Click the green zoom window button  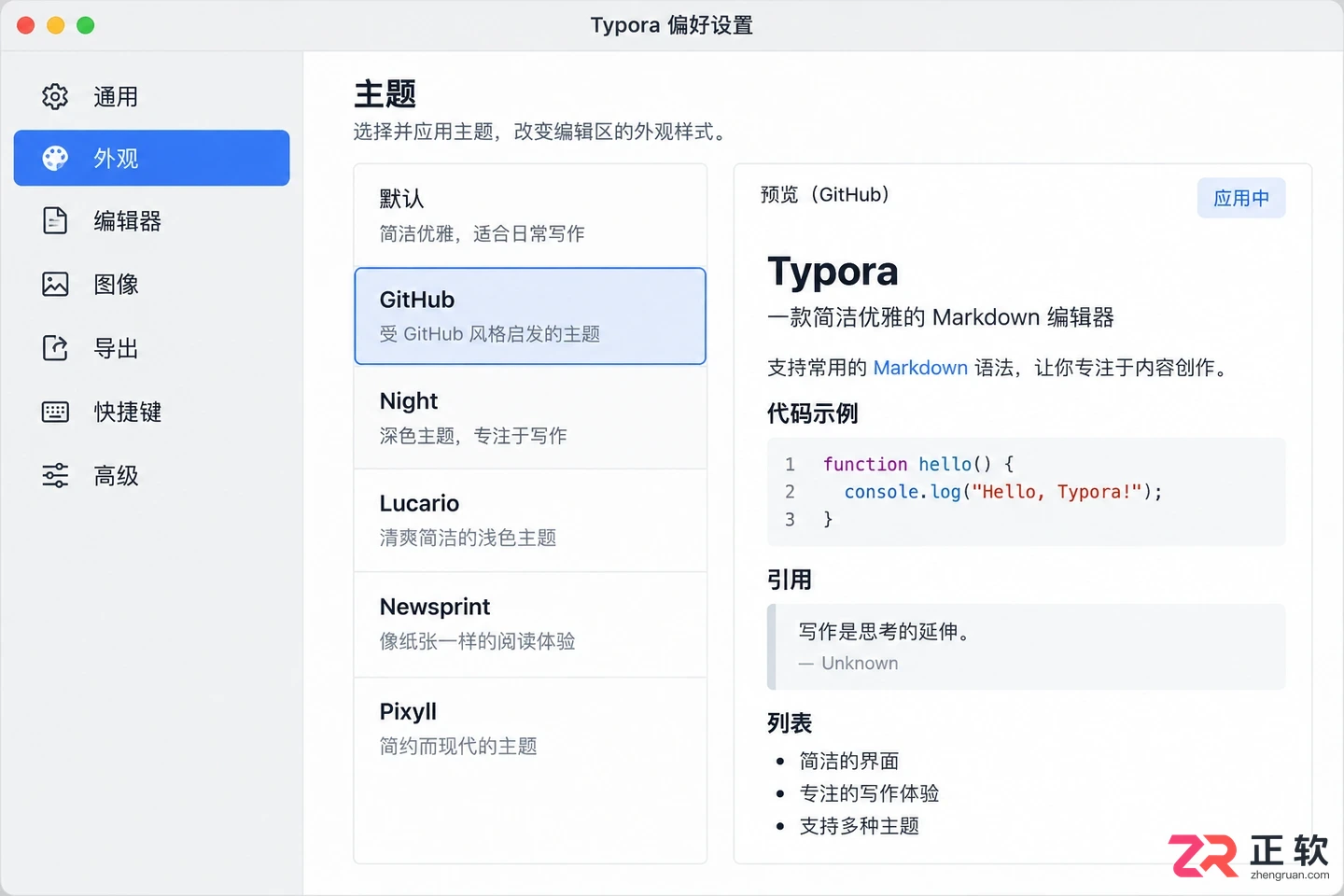[x=86, y=25]
